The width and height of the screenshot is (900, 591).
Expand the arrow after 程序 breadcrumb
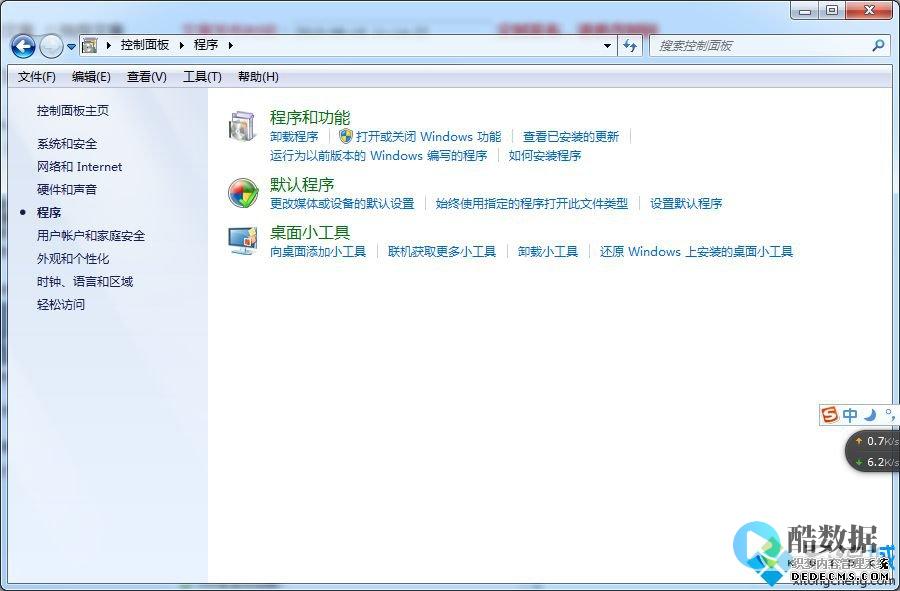[230, 45]
